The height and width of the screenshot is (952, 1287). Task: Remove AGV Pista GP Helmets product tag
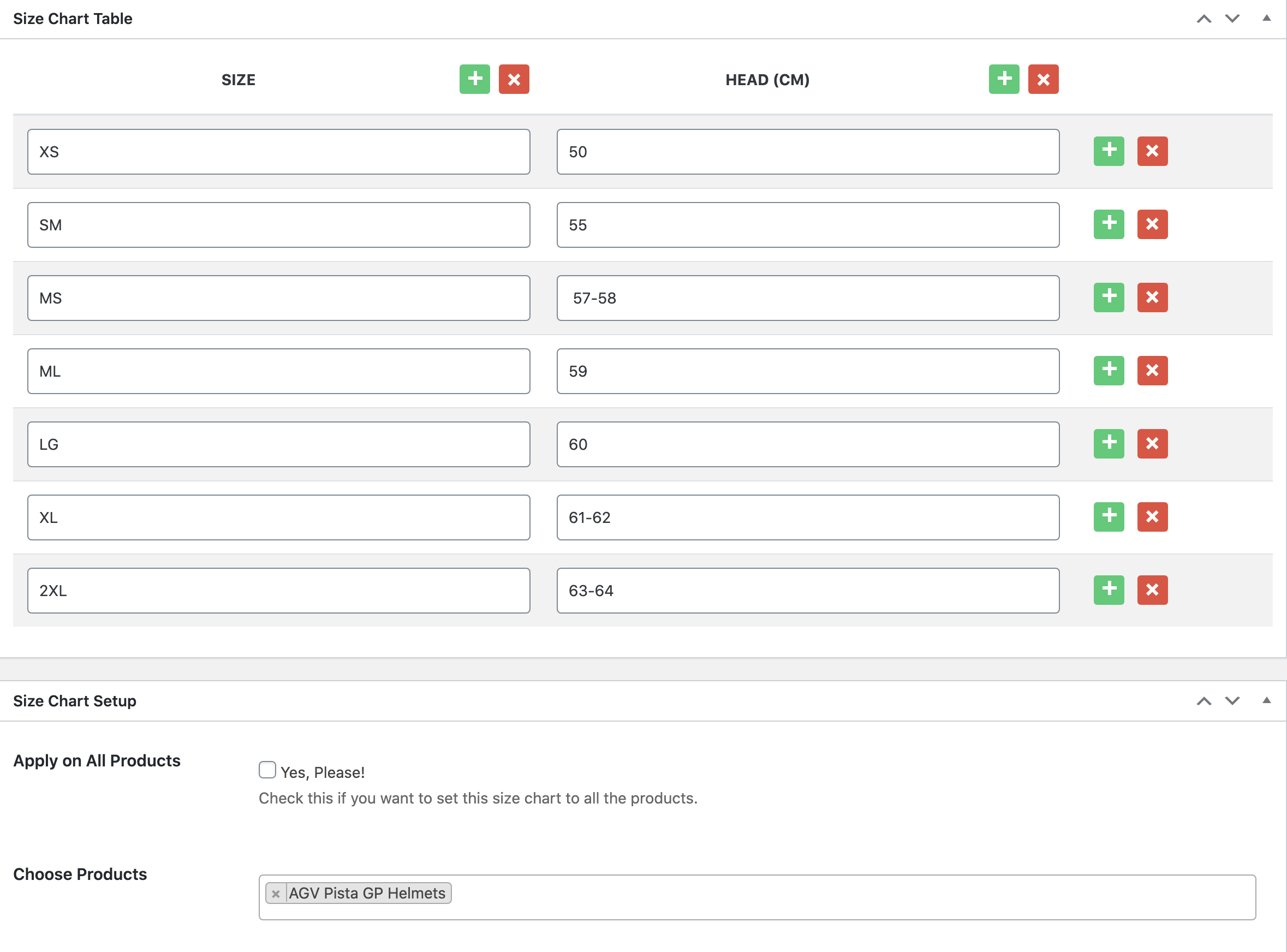(276, 893)
